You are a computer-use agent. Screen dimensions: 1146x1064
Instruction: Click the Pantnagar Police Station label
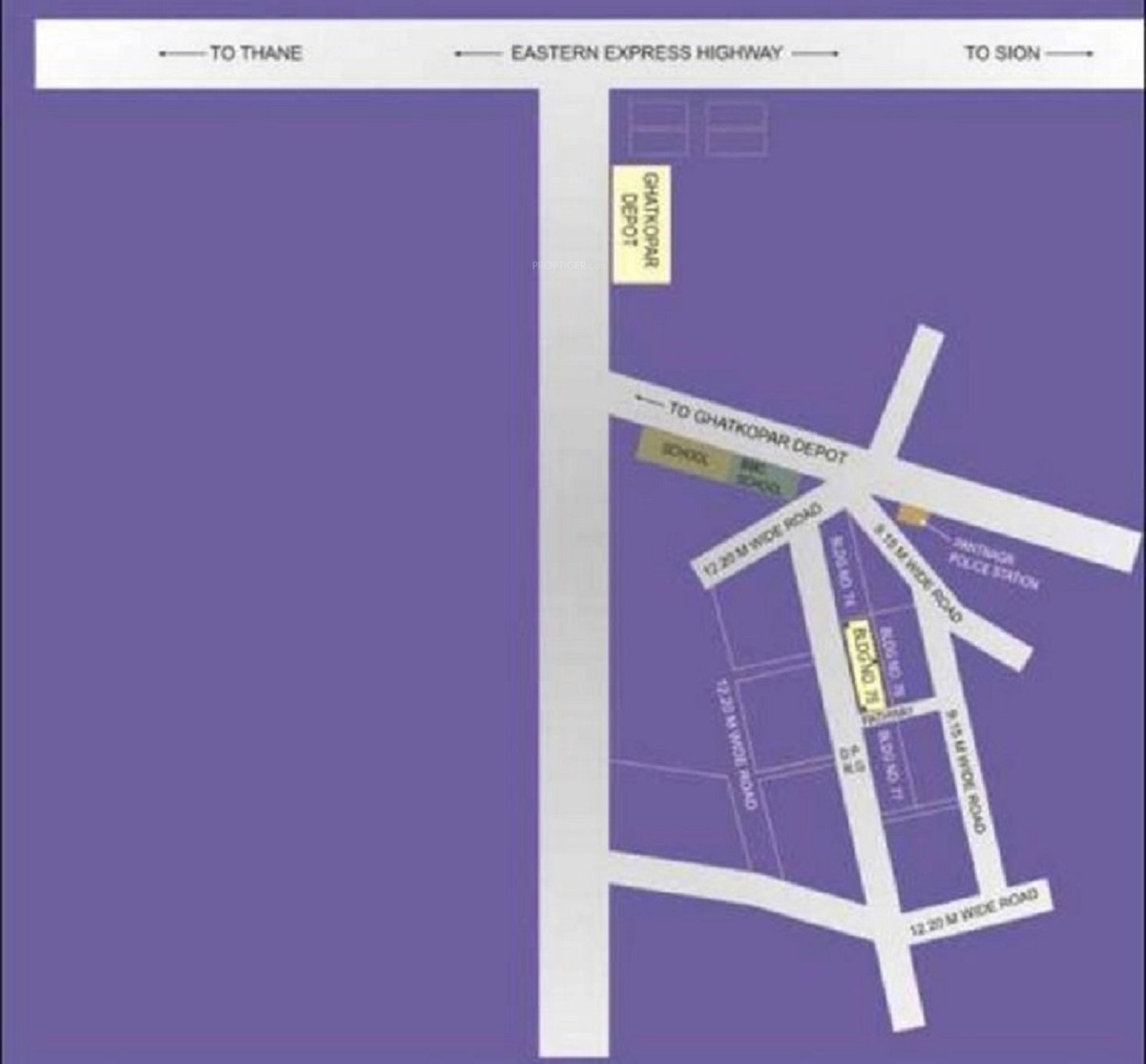click(x=990, y=561)
